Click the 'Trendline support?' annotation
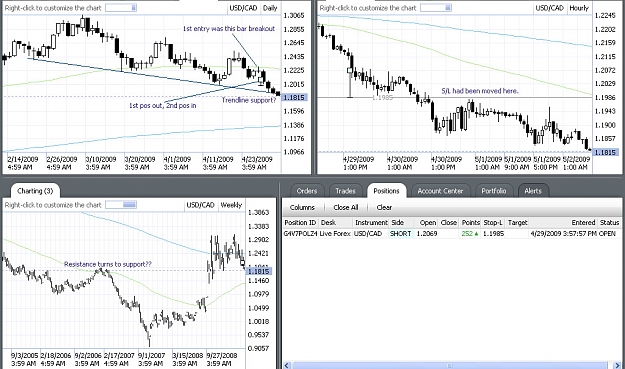 click(x=249, y=100)
